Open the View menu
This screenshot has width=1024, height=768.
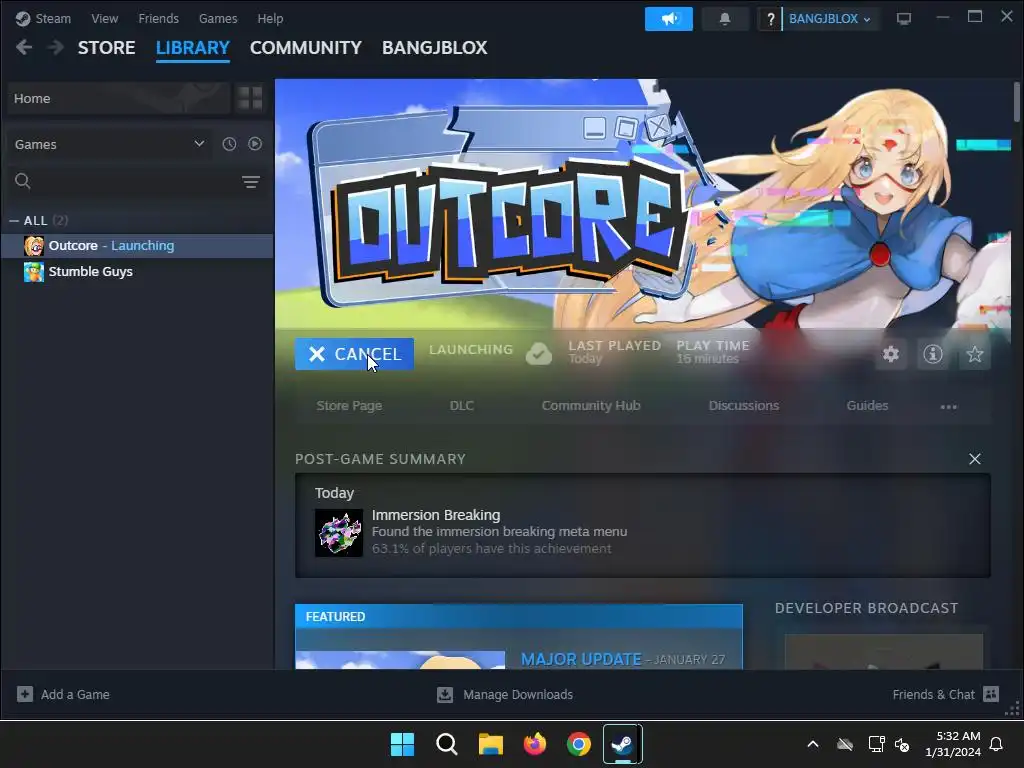[104, 19]
